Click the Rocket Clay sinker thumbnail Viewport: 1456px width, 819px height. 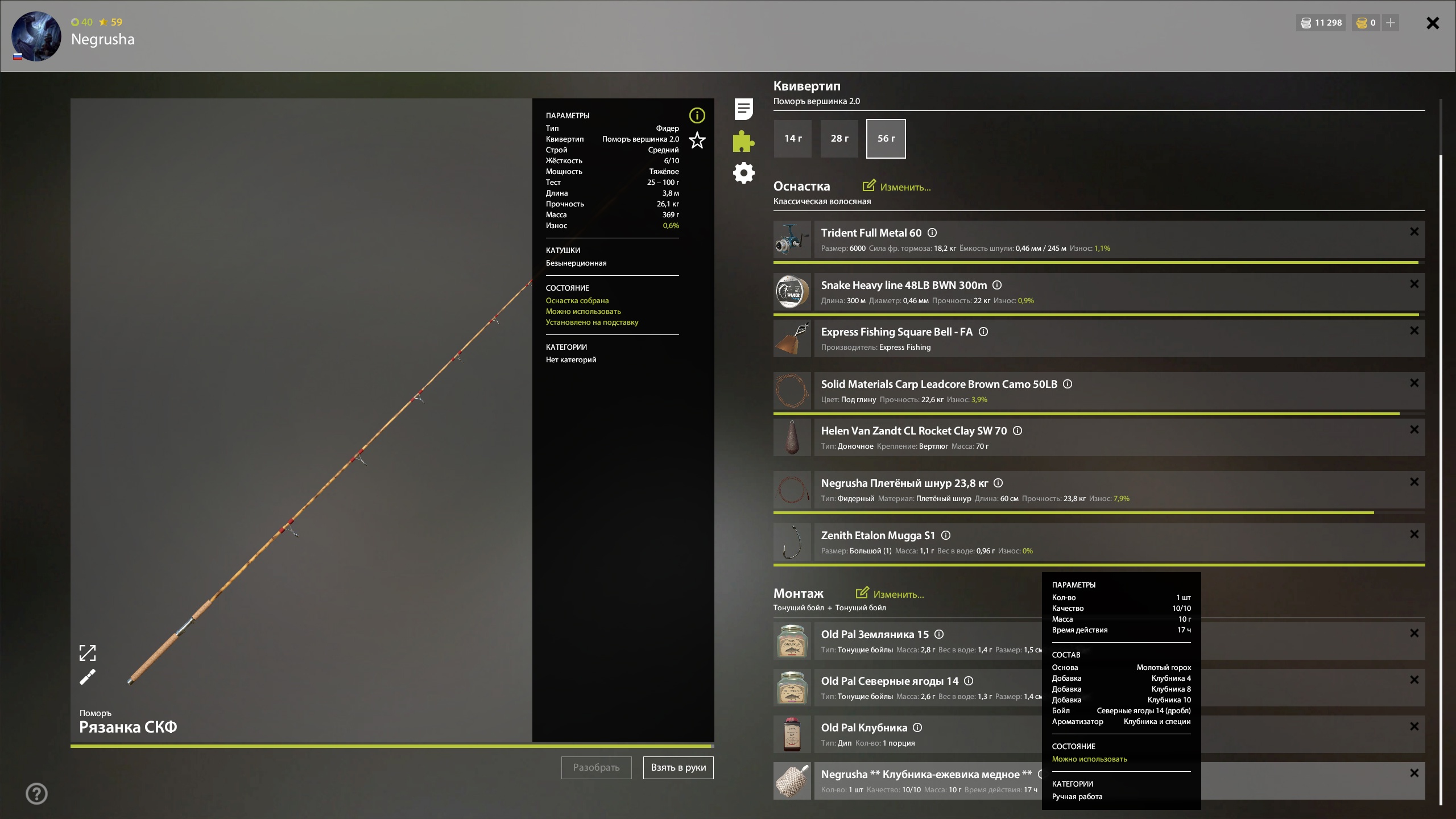pos(792,437)
